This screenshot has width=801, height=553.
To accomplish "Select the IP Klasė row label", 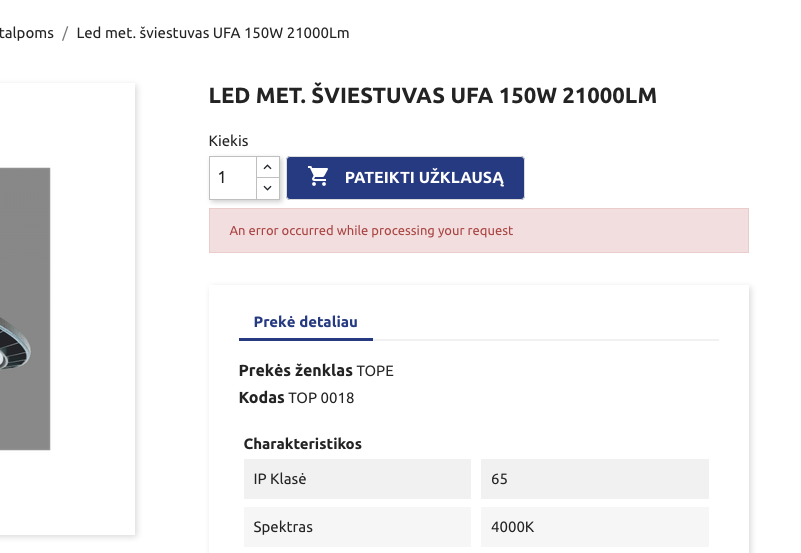I will coord(280,479).
